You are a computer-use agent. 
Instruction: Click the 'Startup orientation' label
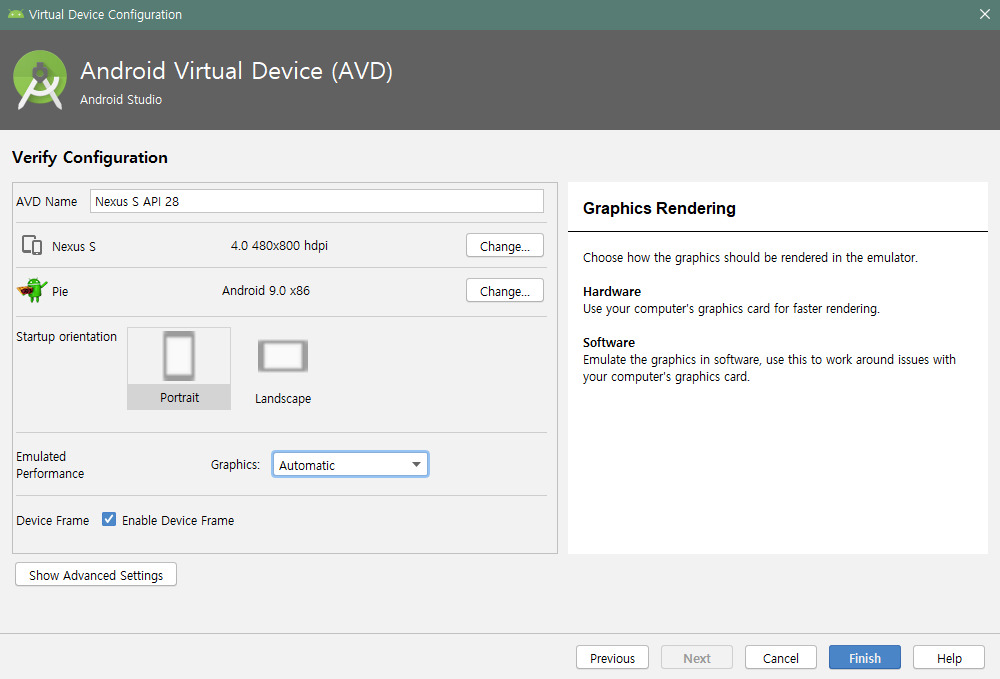66,337
